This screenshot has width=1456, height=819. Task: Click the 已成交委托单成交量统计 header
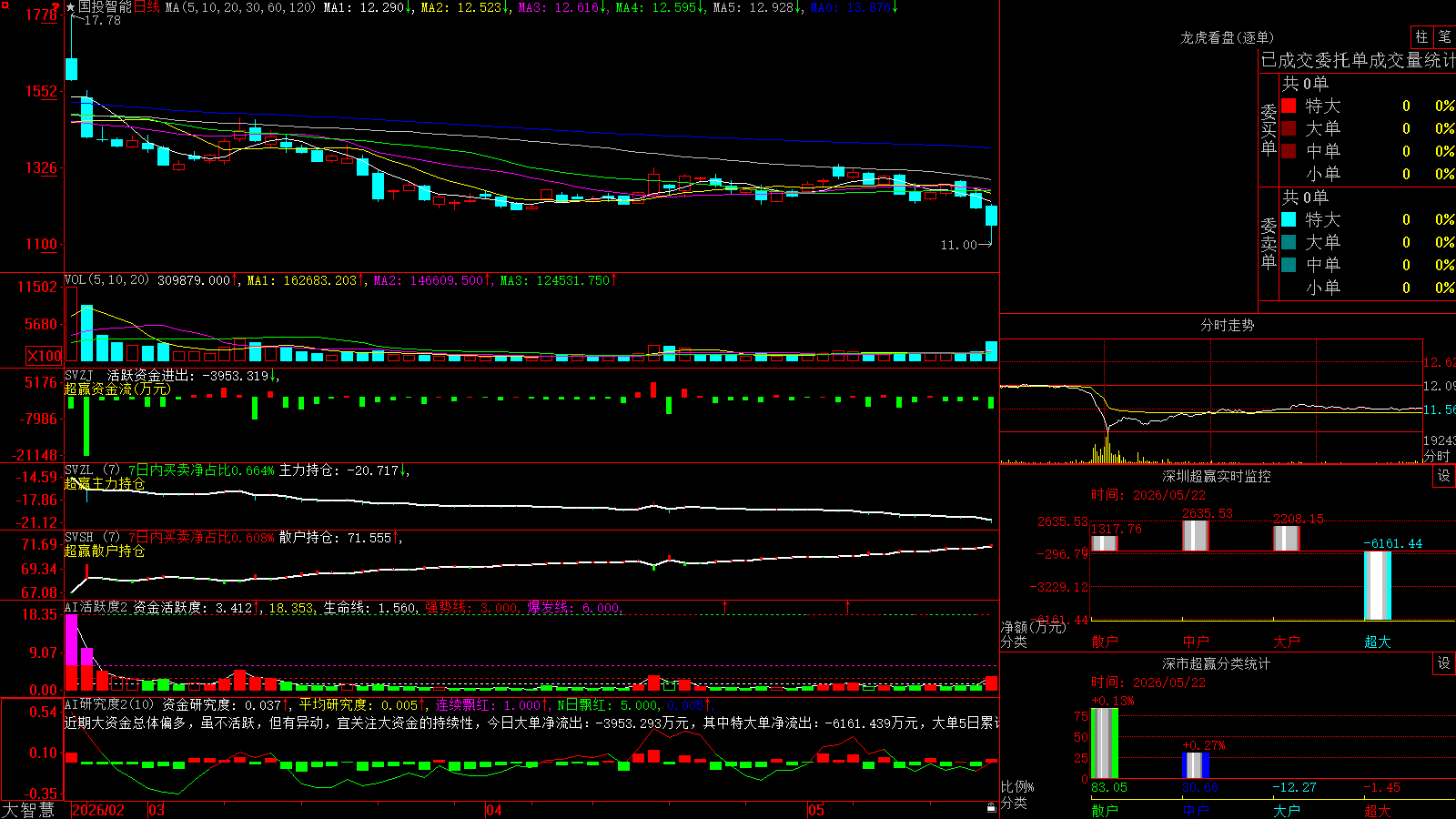point(1358,60)
